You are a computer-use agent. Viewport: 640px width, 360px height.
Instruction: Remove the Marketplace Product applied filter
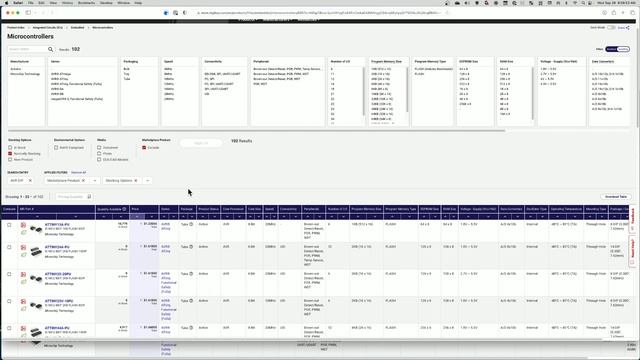(83, 180)
